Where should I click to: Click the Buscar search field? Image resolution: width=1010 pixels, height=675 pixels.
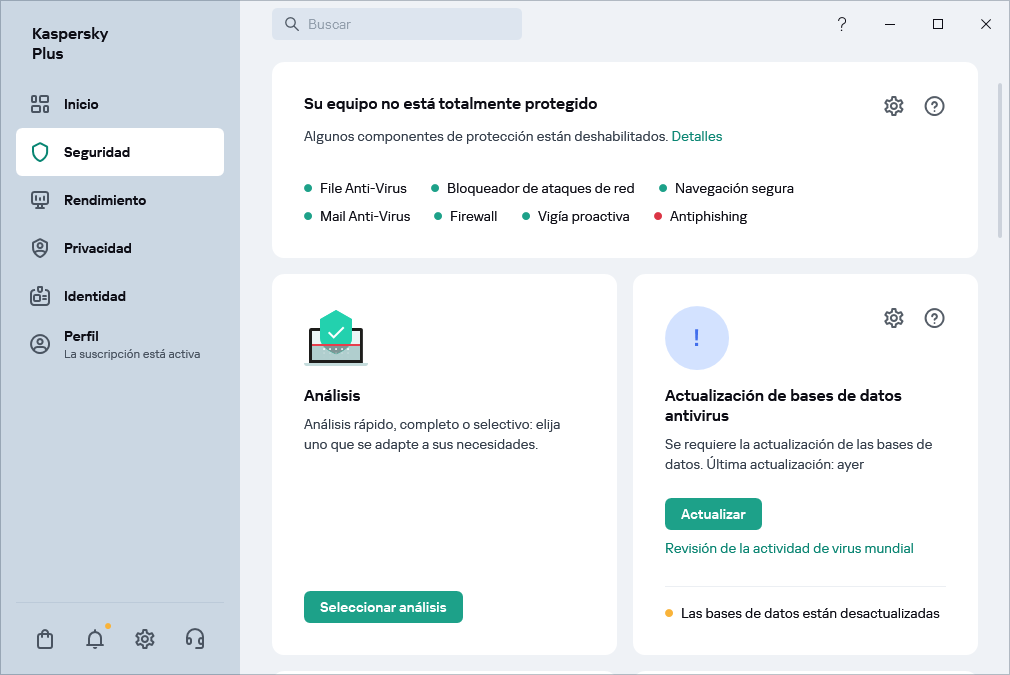pos(397,23)
